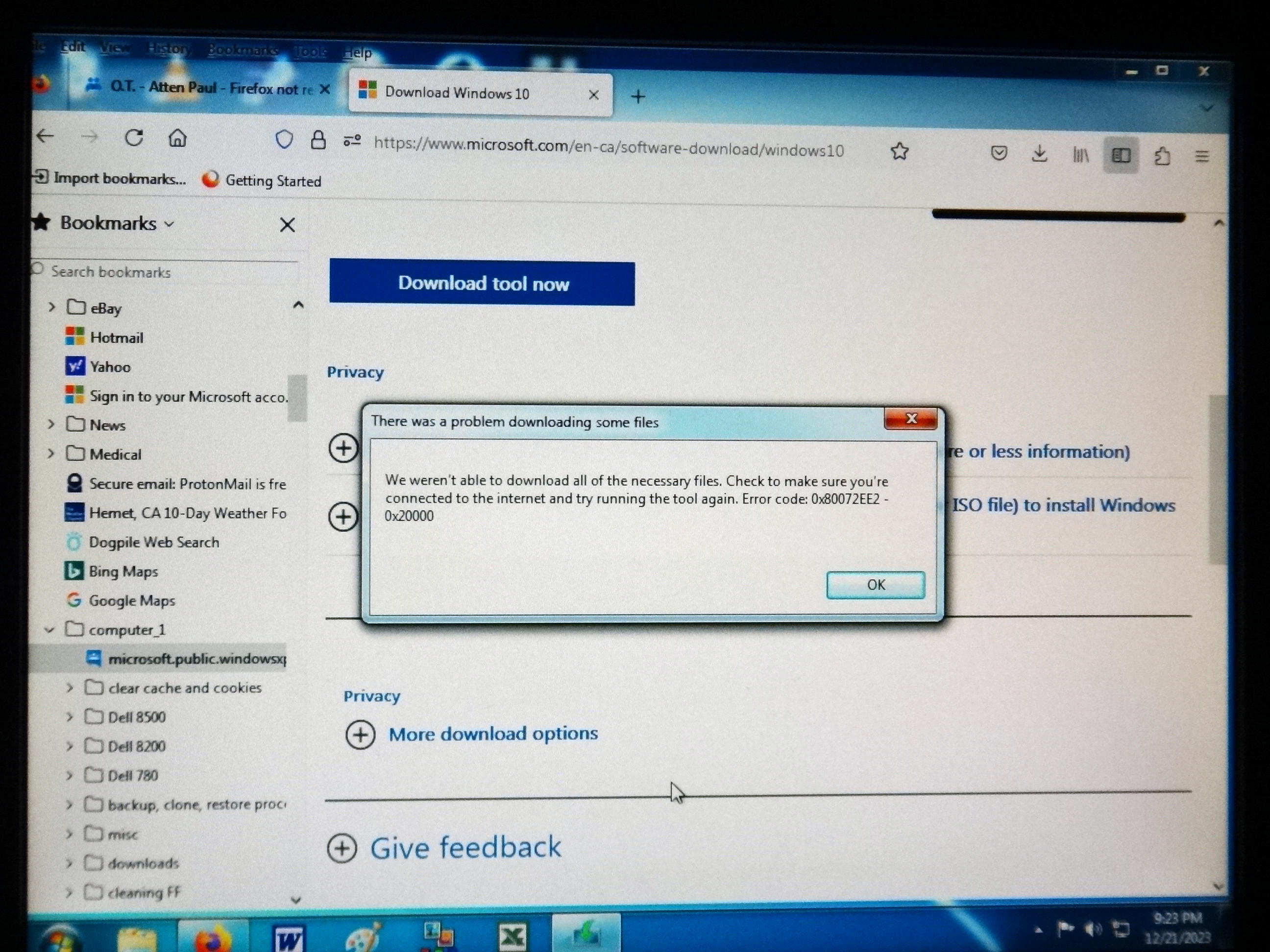Open the Dogpile Web Search bookmark
Screen dimensions: 1270x952
tap(142, 542)
